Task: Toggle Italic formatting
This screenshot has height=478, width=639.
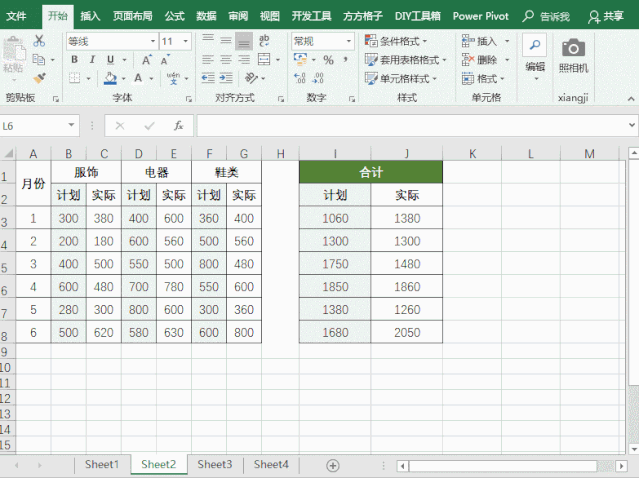Action: [x=92, y=59]
